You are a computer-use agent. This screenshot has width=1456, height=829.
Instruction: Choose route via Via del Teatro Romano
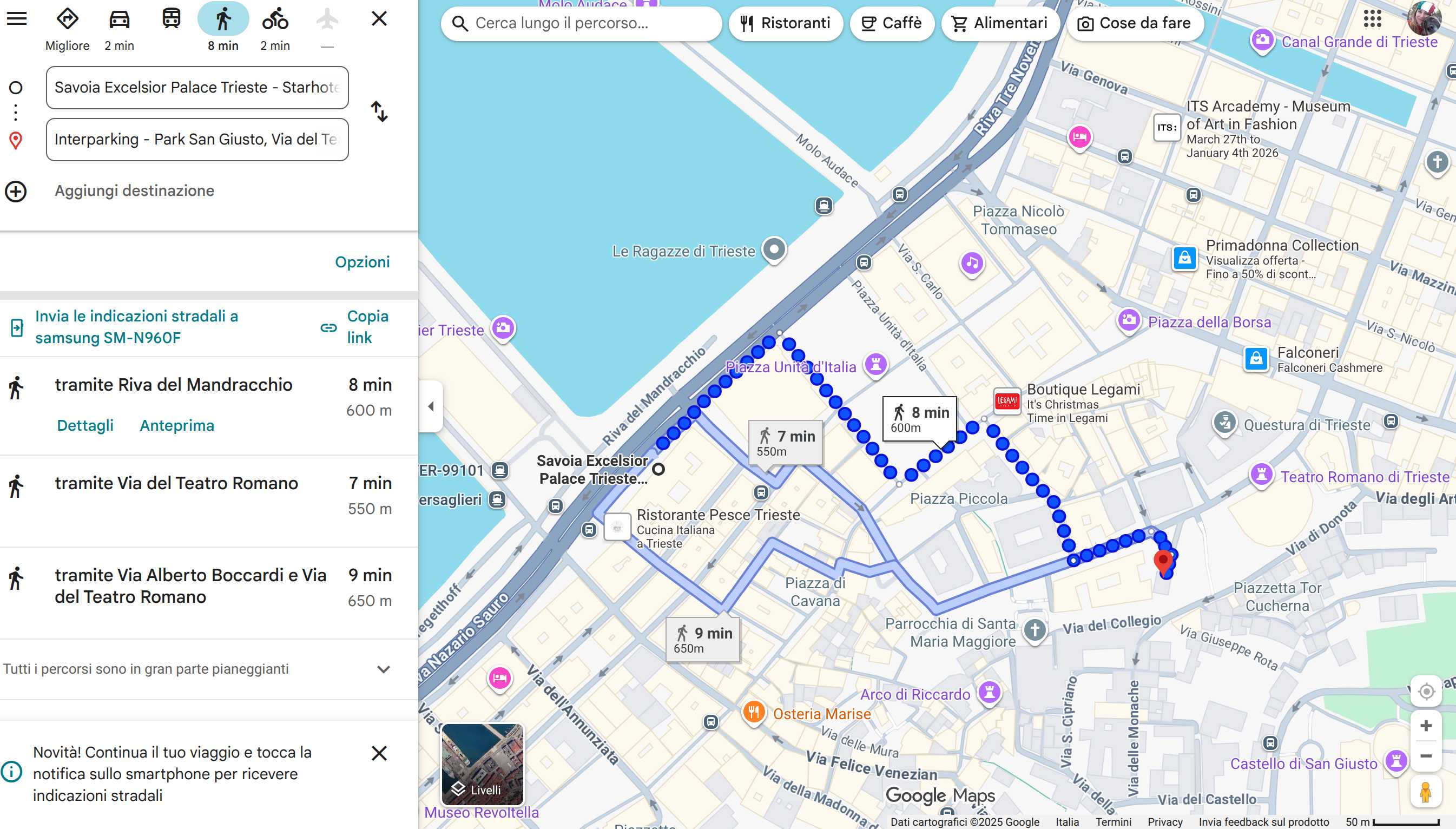(176, 483)
